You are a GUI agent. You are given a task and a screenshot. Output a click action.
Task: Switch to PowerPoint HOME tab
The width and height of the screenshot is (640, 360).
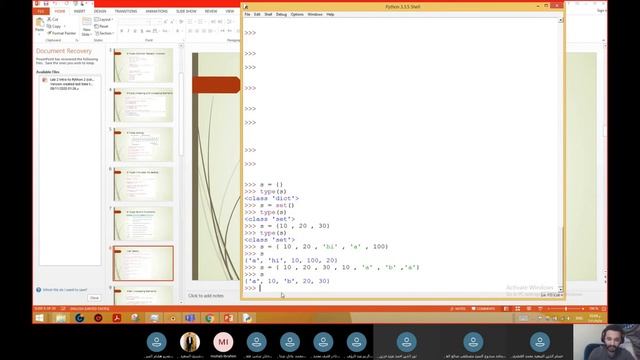pos(60,11)
